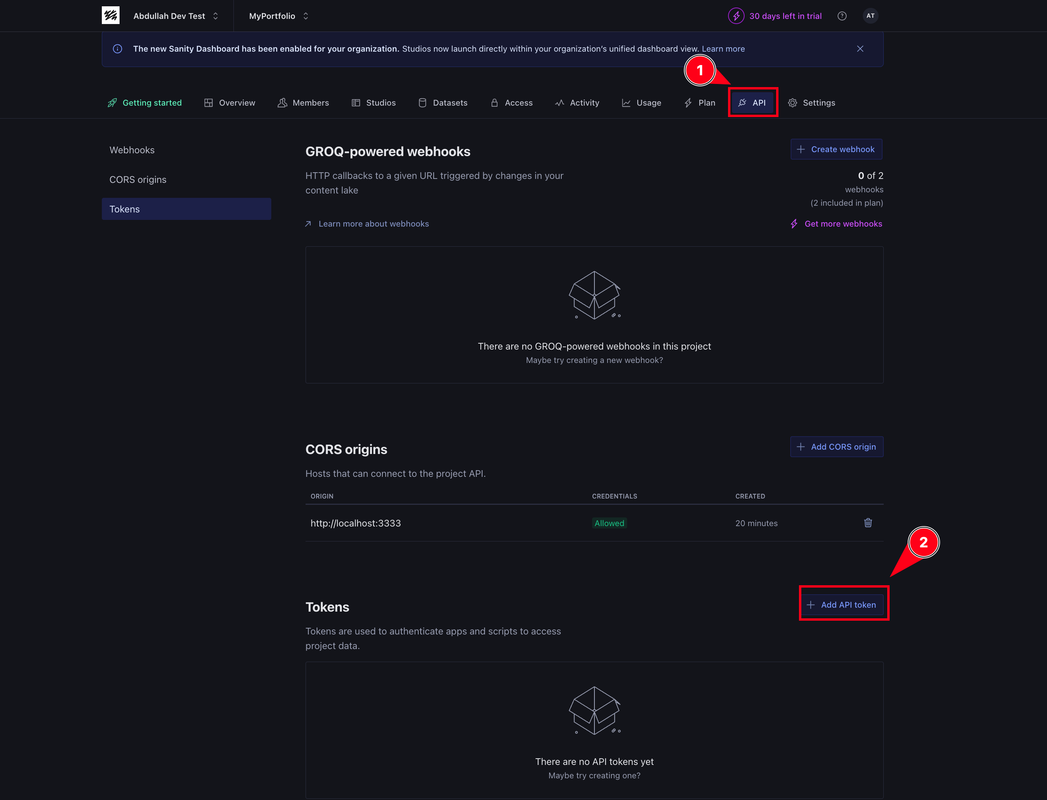Click the Add CORS origin button
This screenshot has width=1047, height=800.
(x=837, y=447)
